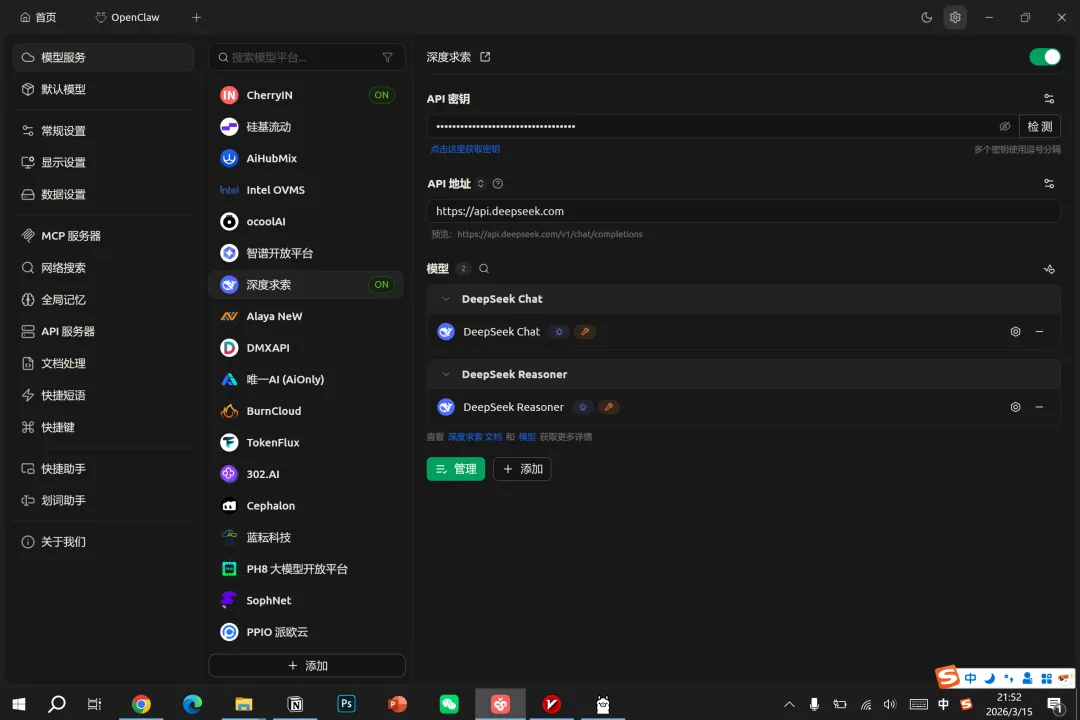Select the TokenFlux provider
The height and width of the screenshot is (720, 1080).
[307, 442]
